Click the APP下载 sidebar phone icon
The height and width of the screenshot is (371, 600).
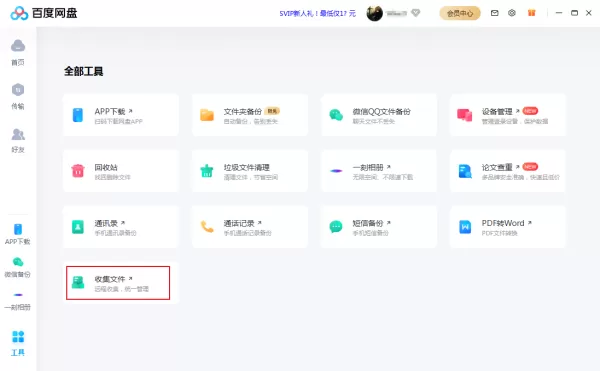point(18,229)
